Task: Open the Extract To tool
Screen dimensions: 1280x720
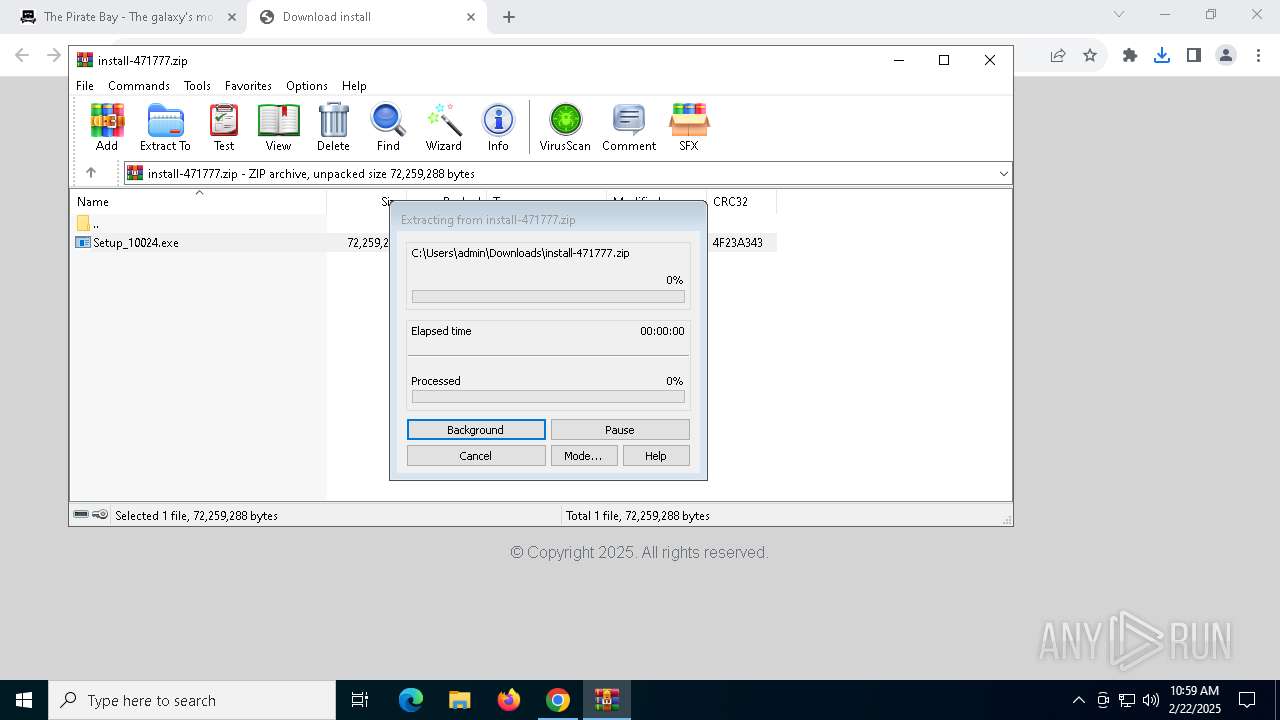Action: coord(165,127)
